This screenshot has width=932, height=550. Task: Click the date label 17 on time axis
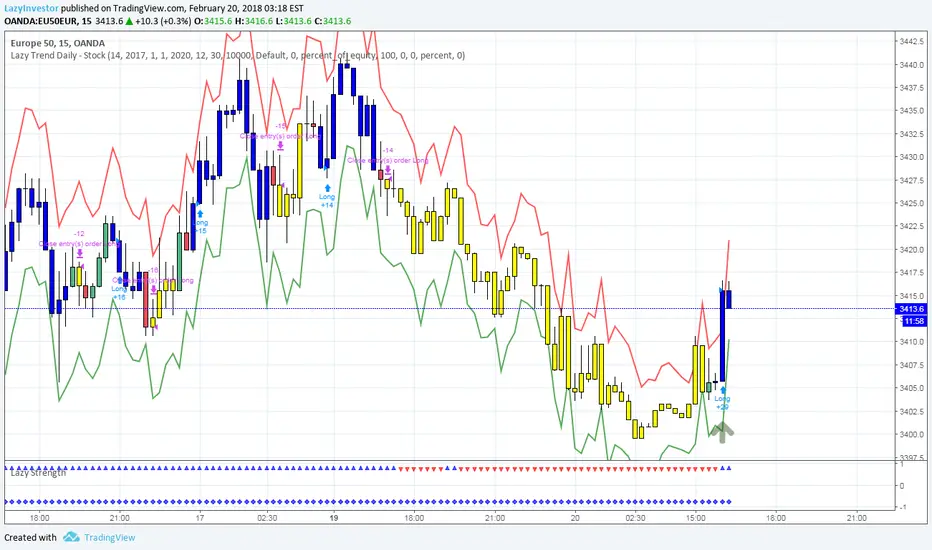coord(200,518)
